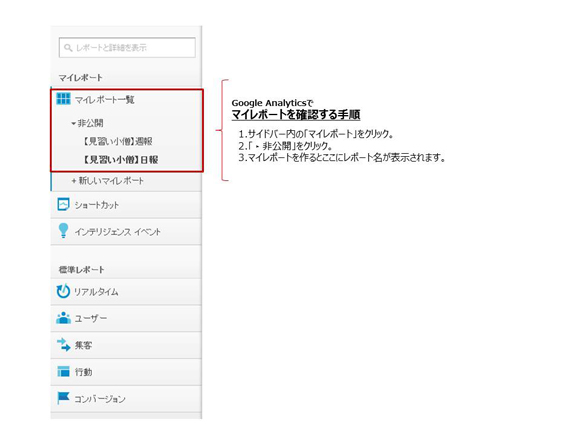Expand the 集客 reports label
Viewport: 580px width, 435px height.
coord(84,345)
